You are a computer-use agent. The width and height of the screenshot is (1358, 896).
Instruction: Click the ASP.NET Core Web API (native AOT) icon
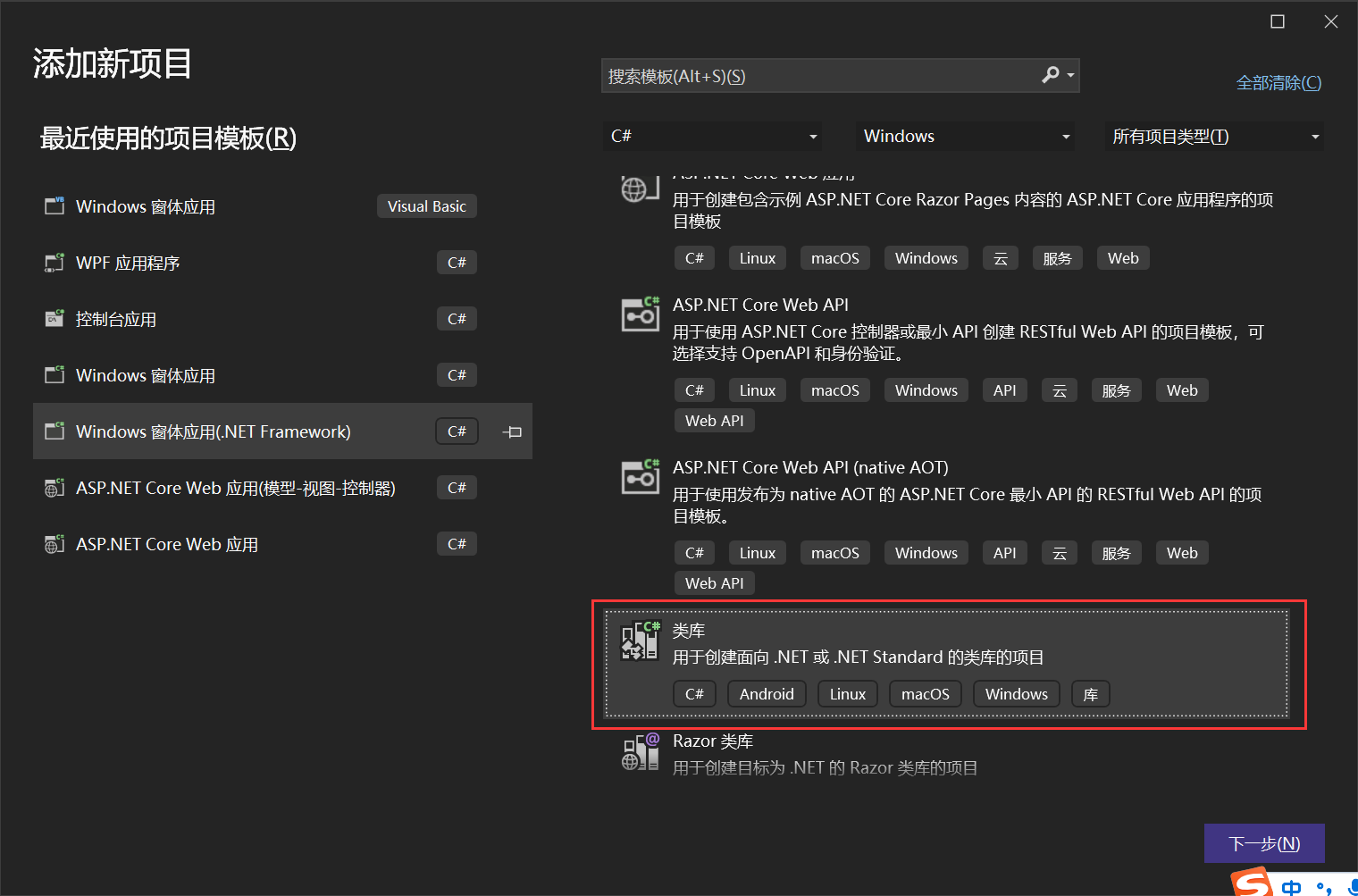[x=640, y=476]
